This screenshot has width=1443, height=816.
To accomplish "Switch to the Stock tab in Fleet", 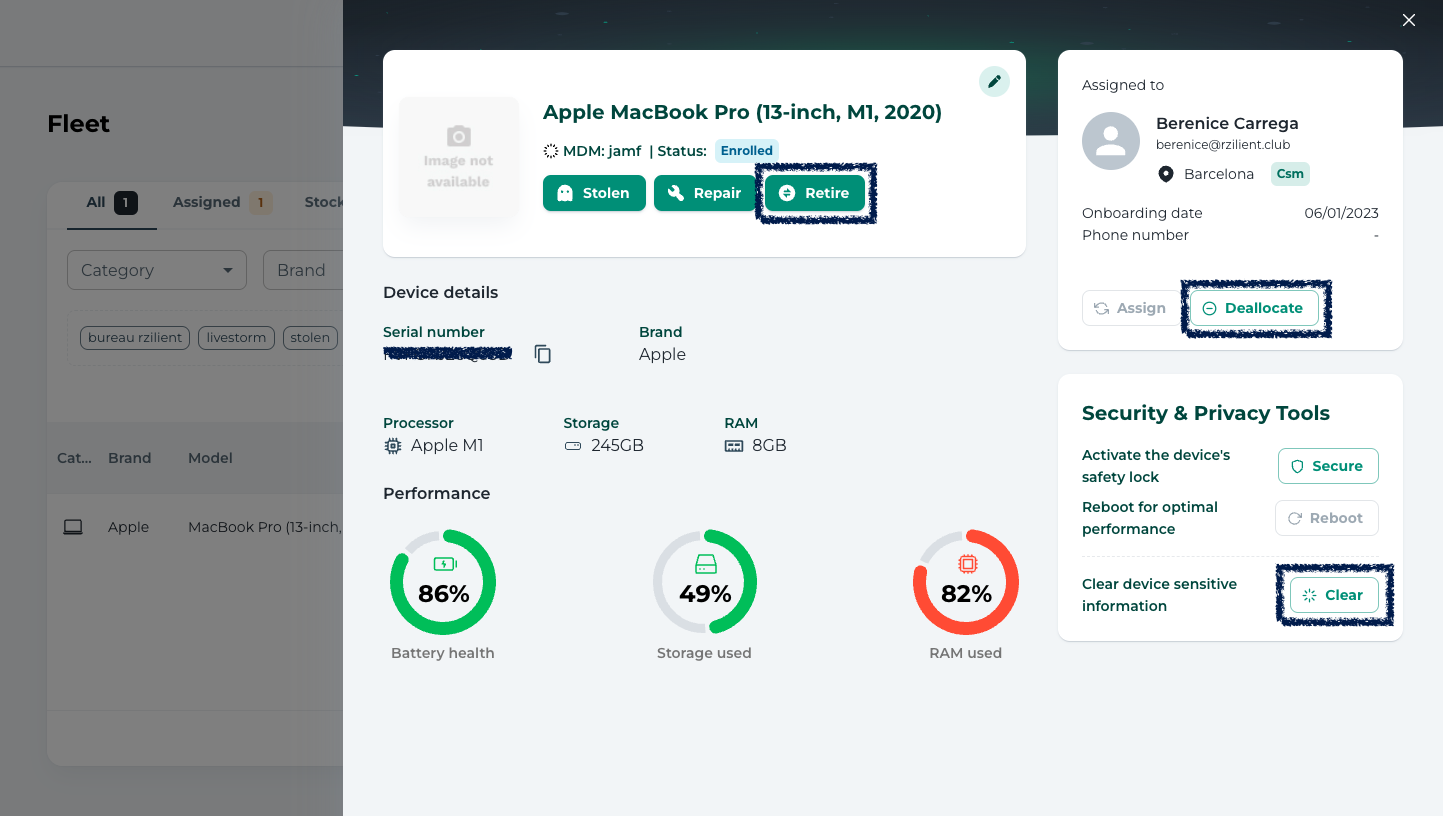I will click(323, 202).
